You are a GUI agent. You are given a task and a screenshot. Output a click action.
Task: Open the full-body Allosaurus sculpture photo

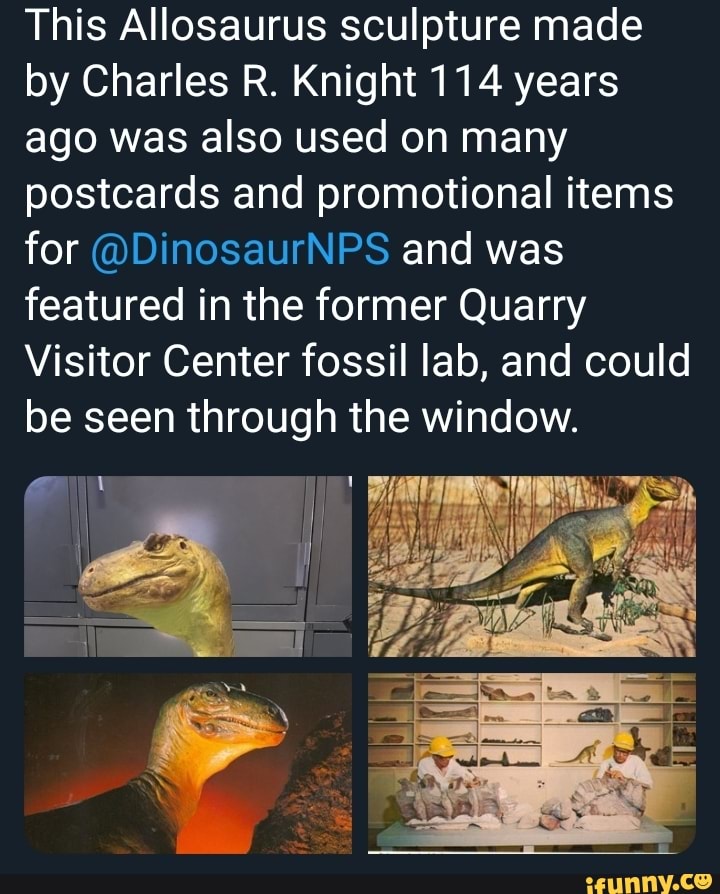[532, 566]
